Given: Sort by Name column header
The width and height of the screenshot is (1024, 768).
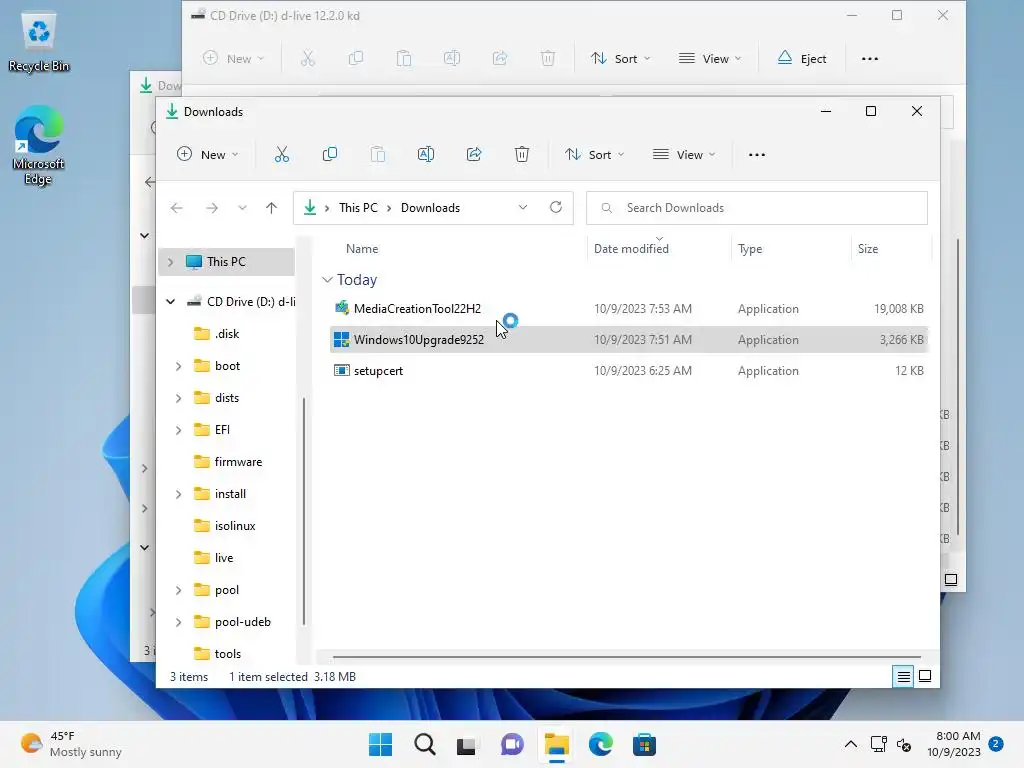Looking at the screenshot, I should (x=362, y=249).
